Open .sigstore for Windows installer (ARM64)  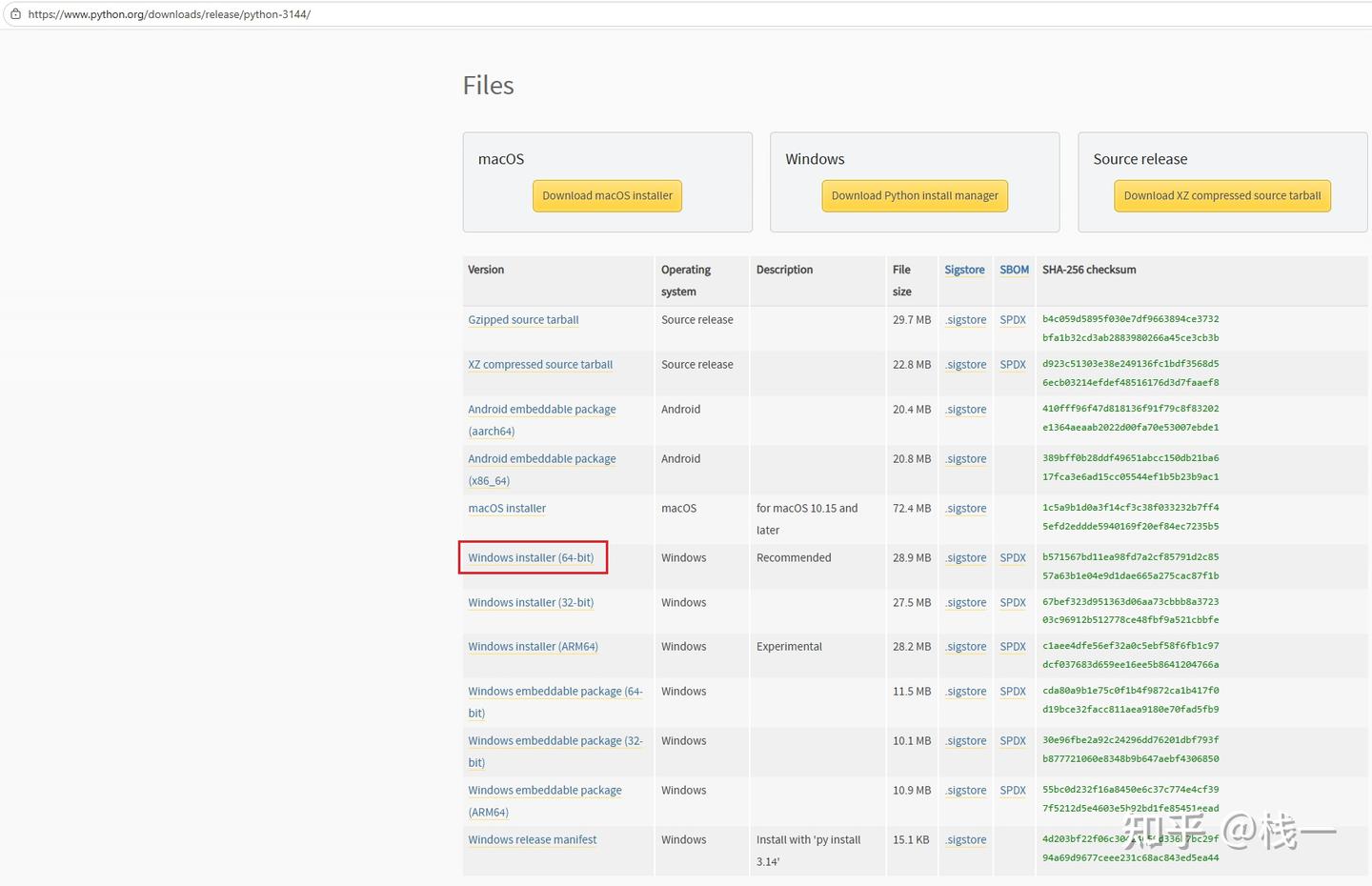(x=966, y=647)
